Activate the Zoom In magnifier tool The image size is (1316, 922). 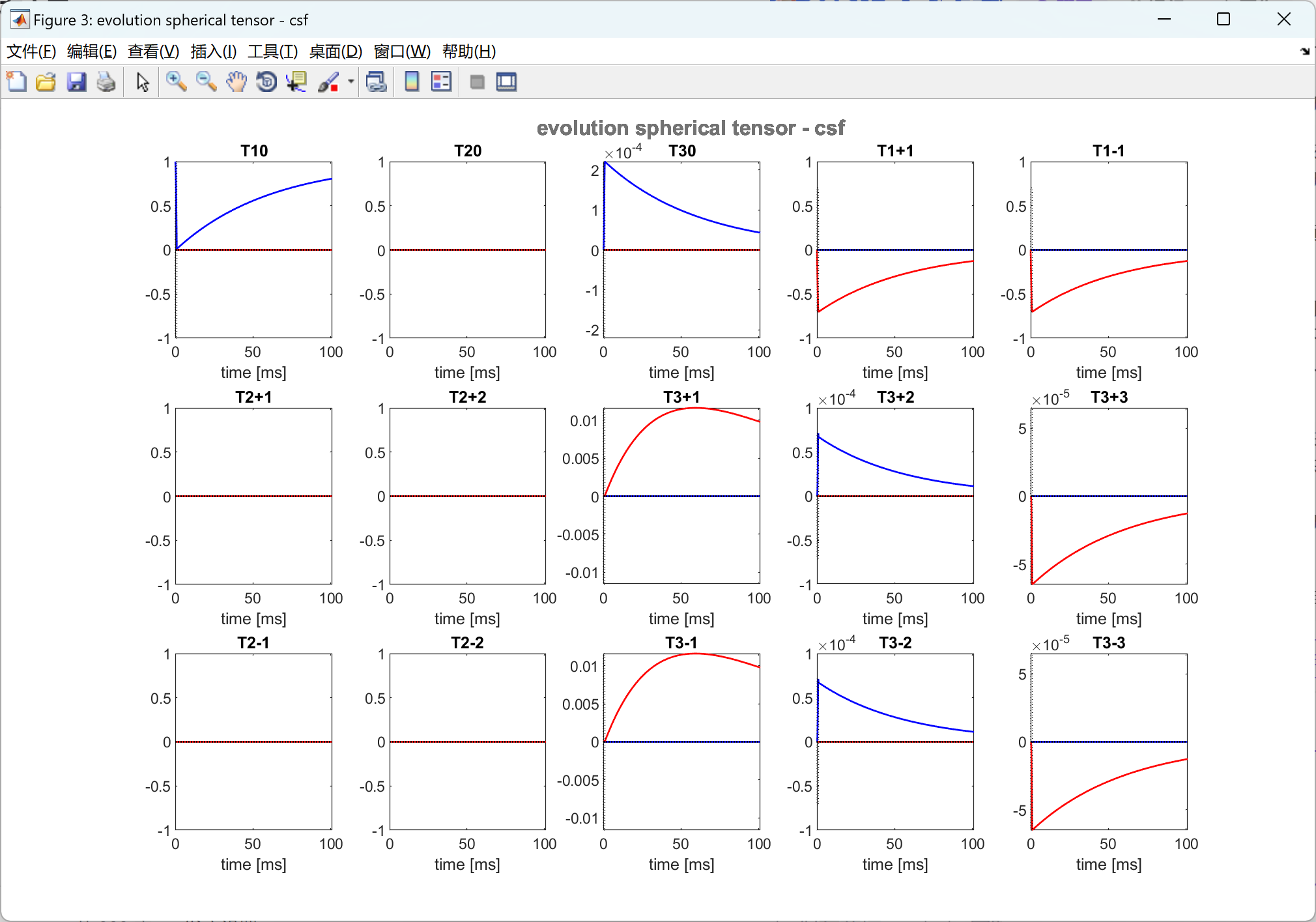[x=176, y=82]
